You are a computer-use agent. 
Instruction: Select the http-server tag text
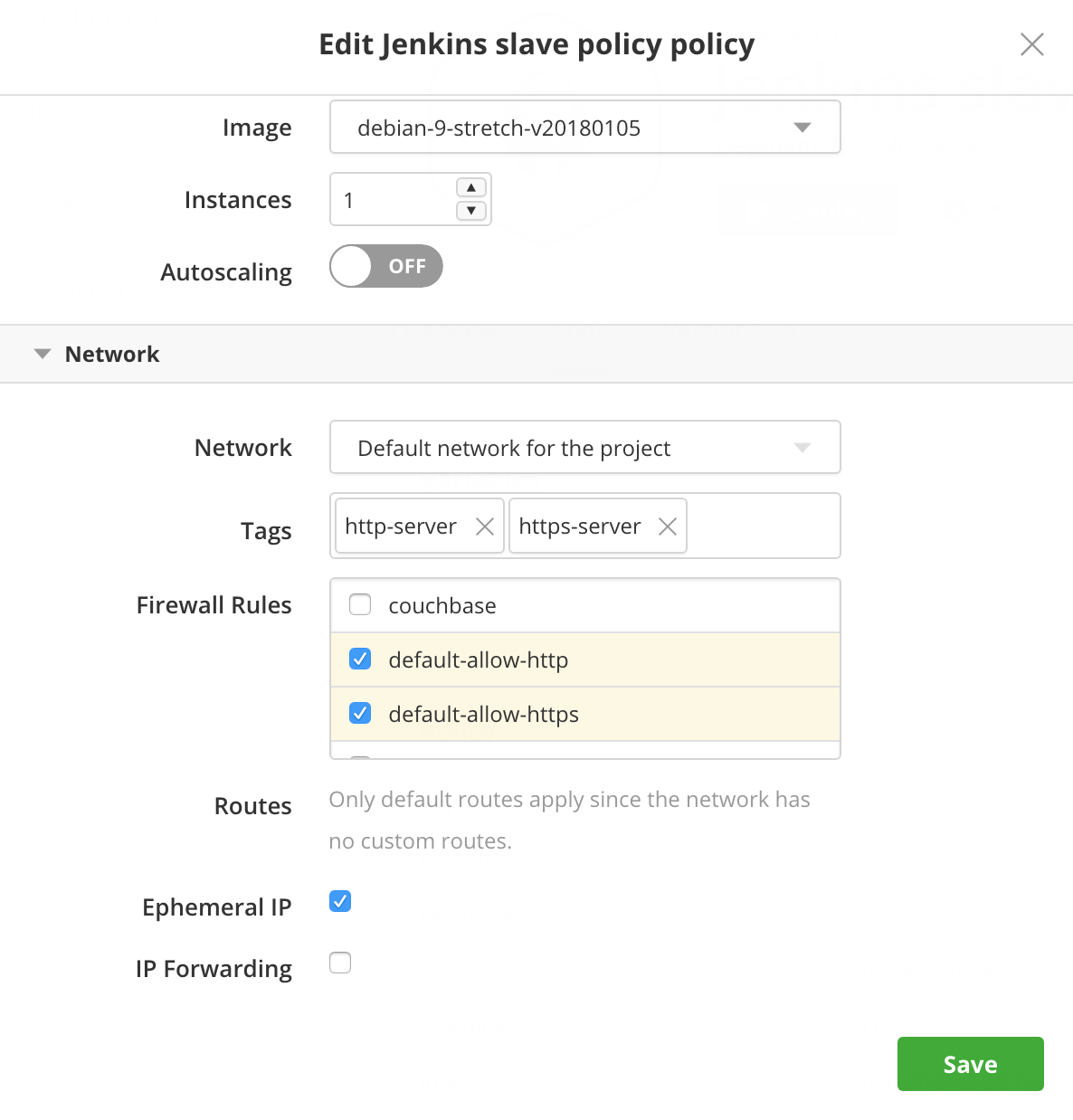pyautogui.click(x=401, y=527)
